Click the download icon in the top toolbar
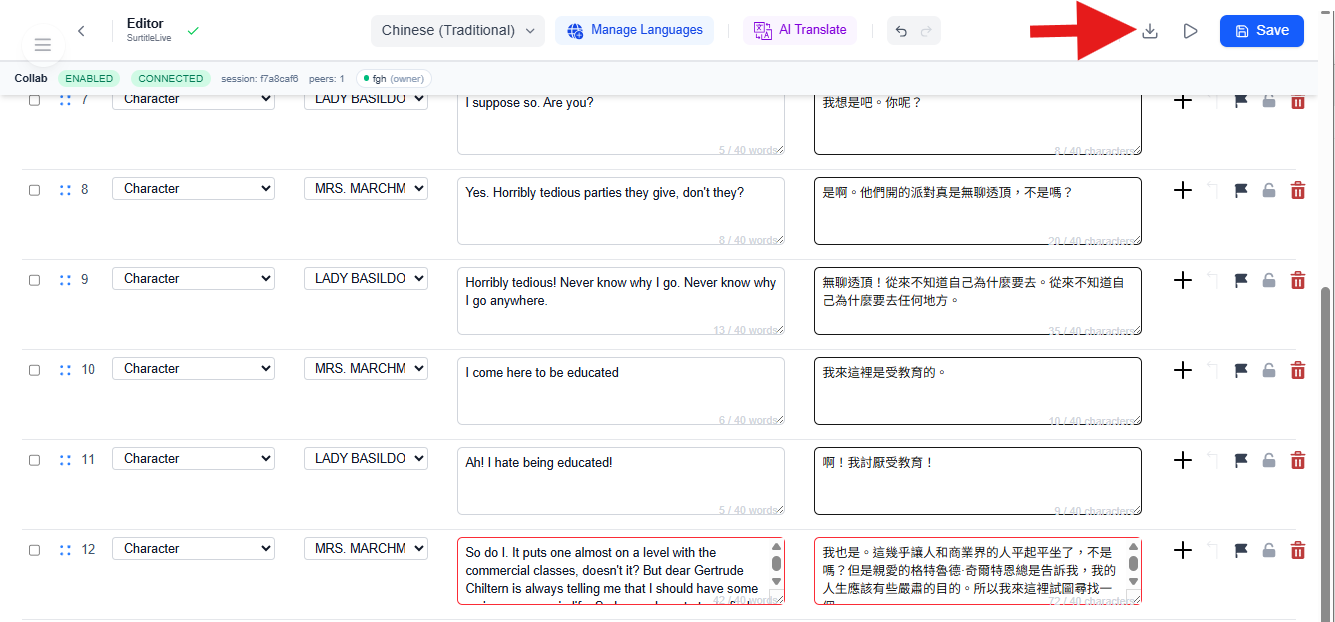The image size is (1335, 622). [1150, 31]
